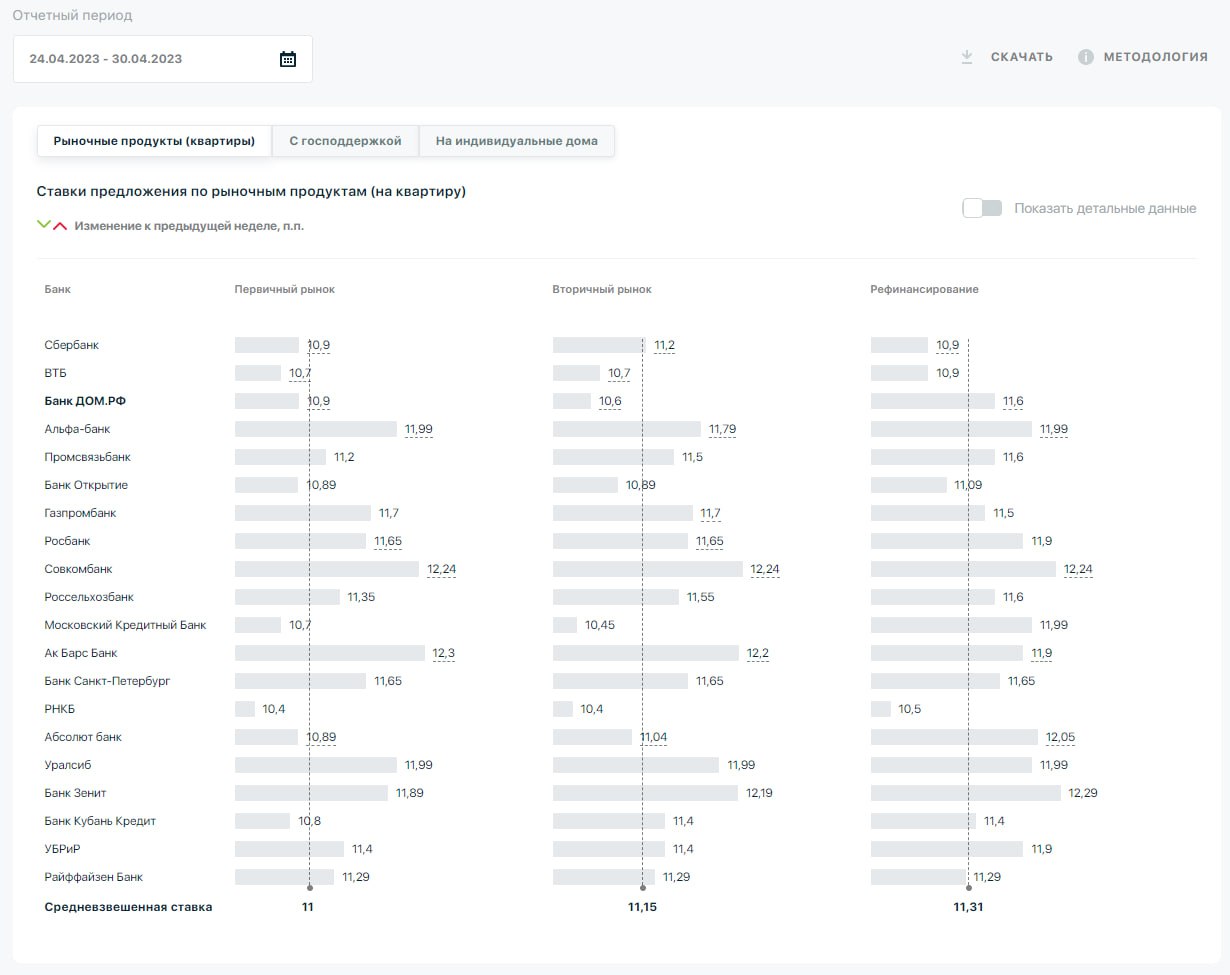Click Альфа-банк refinancing rate 11,99

[x=1053, y=429]
